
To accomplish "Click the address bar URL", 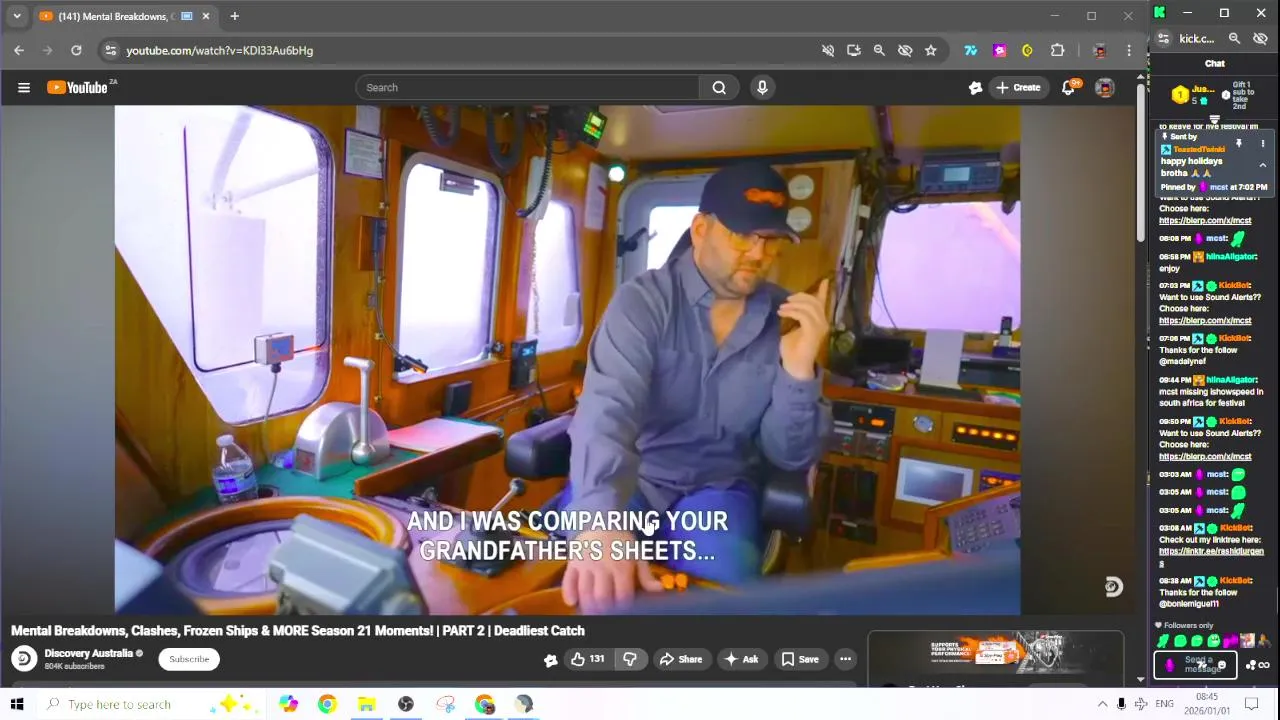I will click(x=219, y=50).
